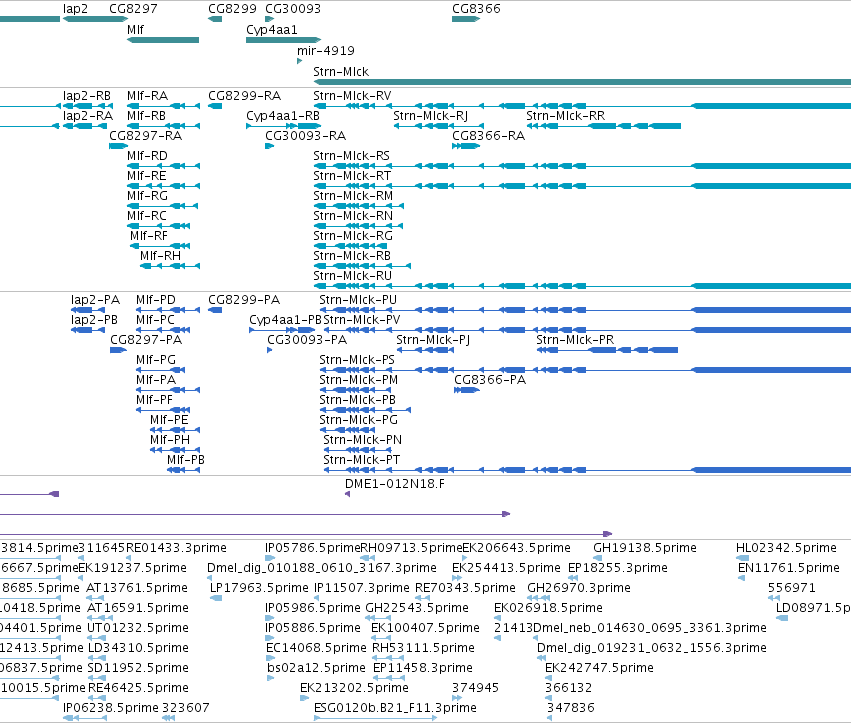
Task: Select protein Iap2-PB
Action: click(x=94, y=320)
